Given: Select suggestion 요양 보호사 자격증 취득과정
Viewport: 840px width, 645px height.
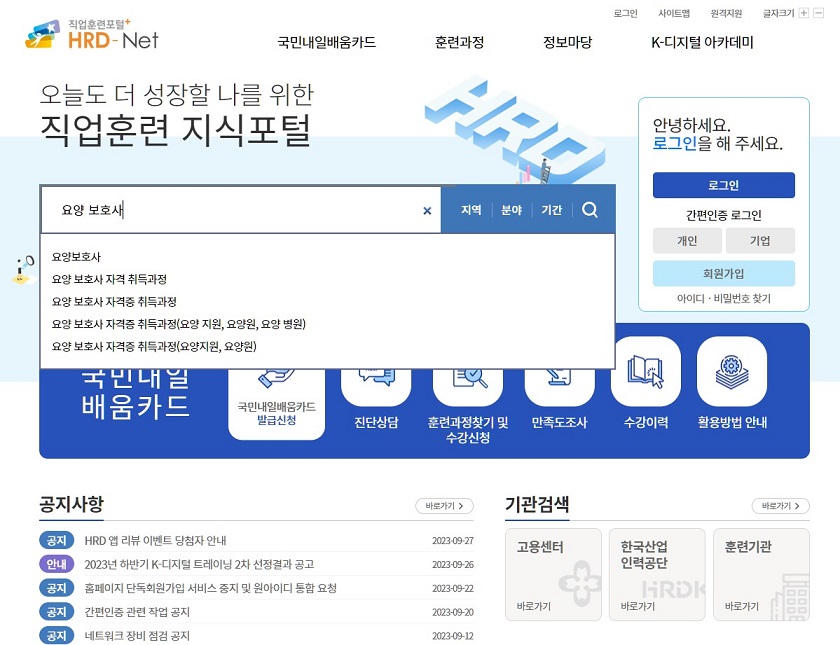Looking at the screenshot, I should (114, 302).
